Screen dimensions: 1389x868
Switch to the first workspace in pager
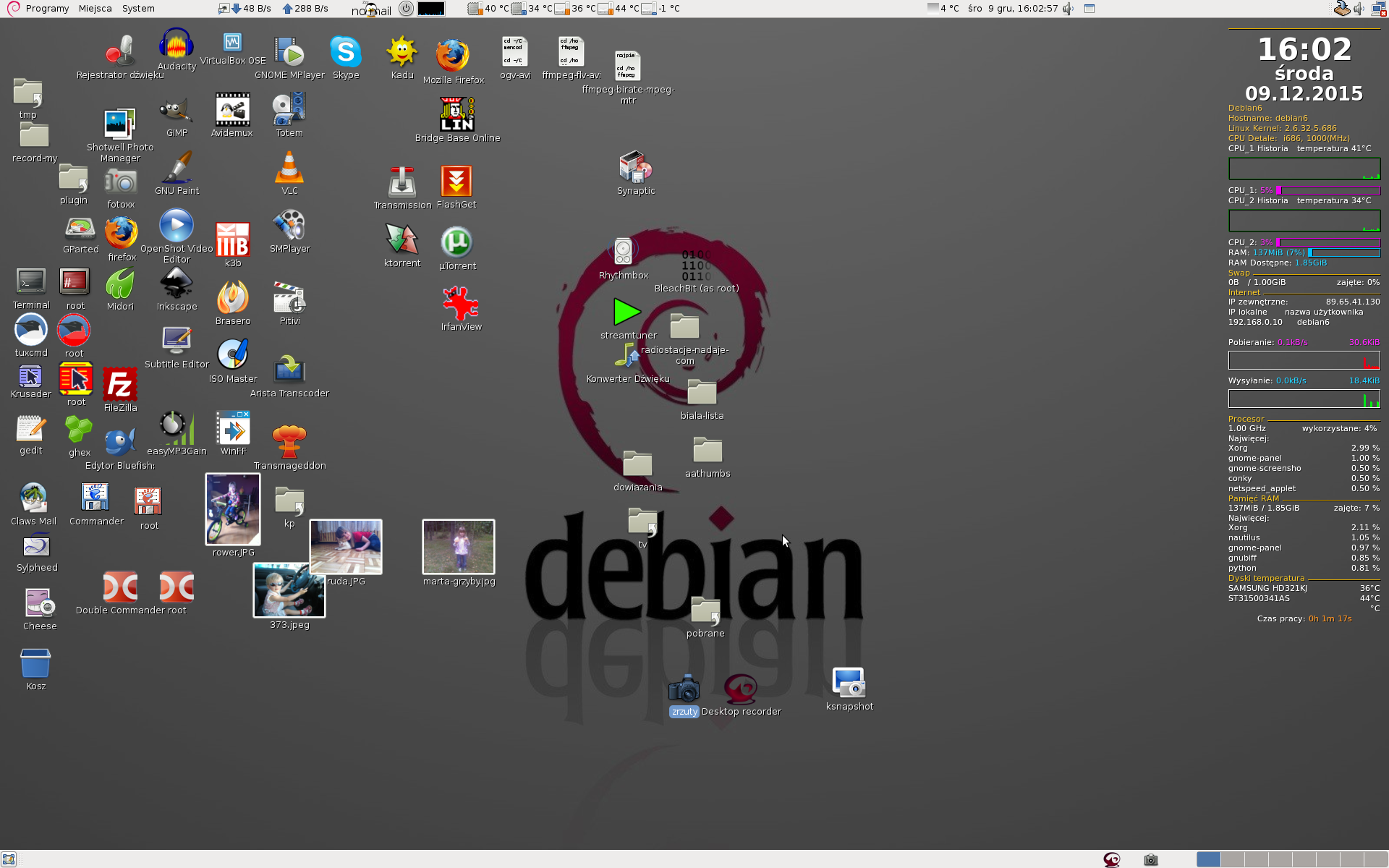[x=1208, y=859]
